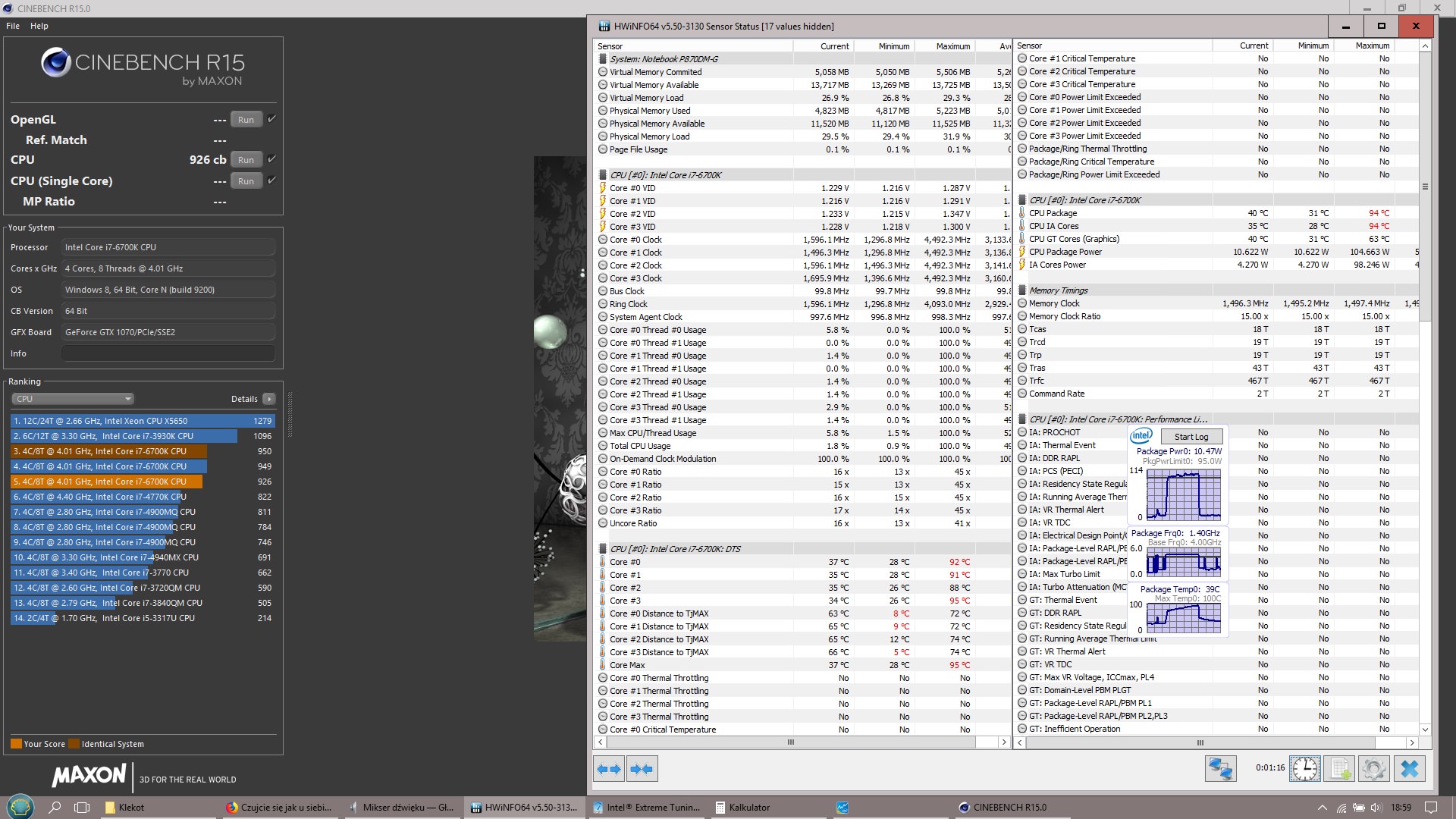This screenshot has width=1456, height=819.
Task: Run the OpenGL benchmark
Action: [246, 120]
